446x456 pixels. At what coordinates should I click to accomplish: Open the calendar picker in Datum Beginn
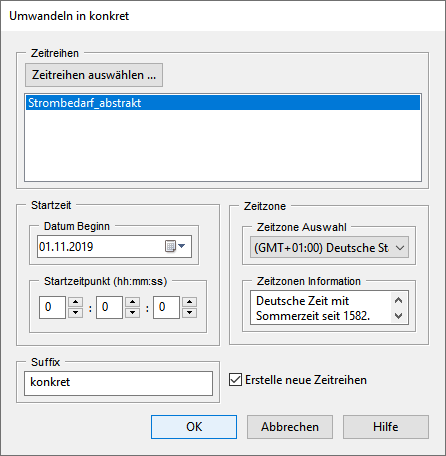pyautogui.click(x=175, y=246)
